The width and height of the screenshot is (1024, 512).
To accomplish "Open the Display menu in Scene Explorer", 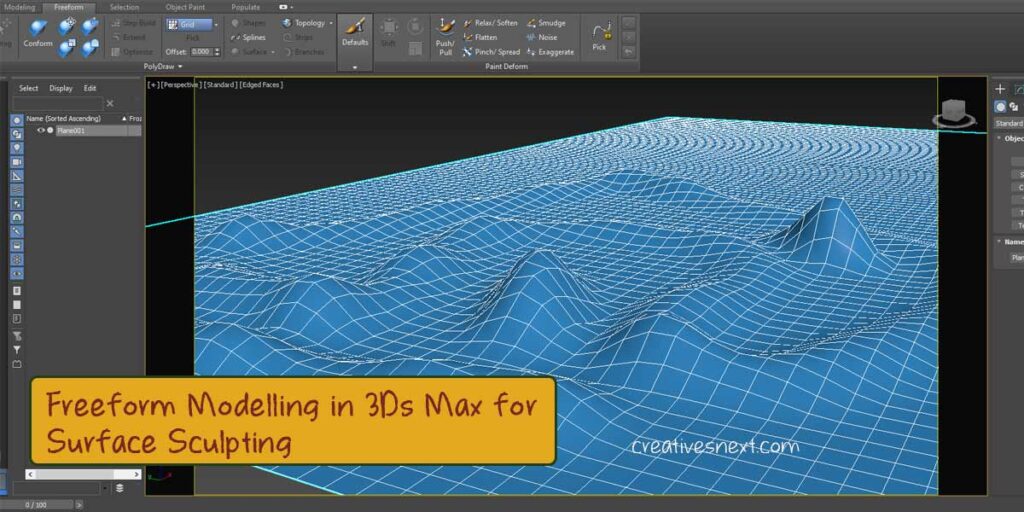I will click(x=61, y=88).
